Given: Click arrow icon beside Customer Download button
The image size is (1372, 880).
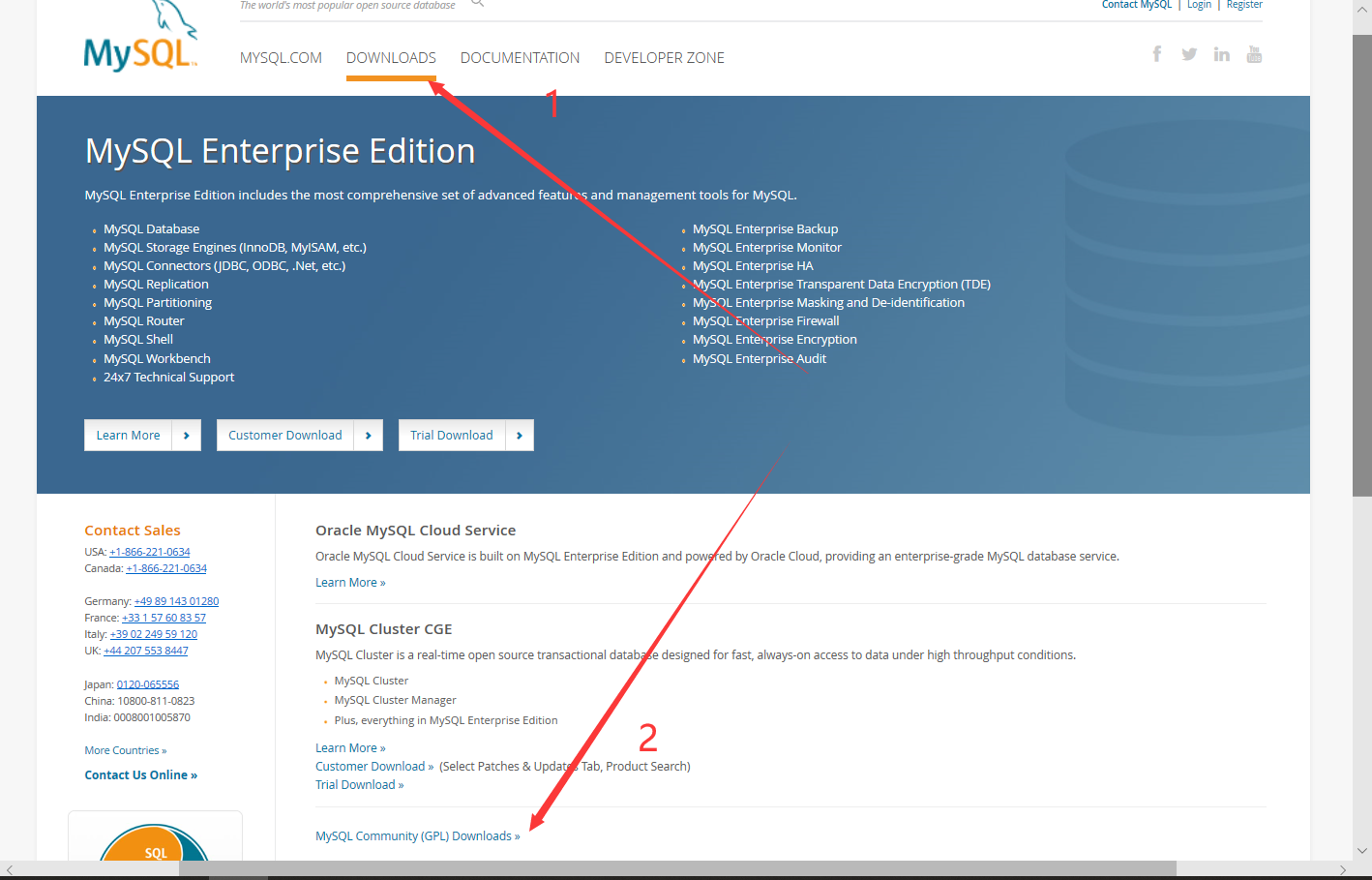Looking at the screenshot, I should pyautogui.click(x=369, y=436).
